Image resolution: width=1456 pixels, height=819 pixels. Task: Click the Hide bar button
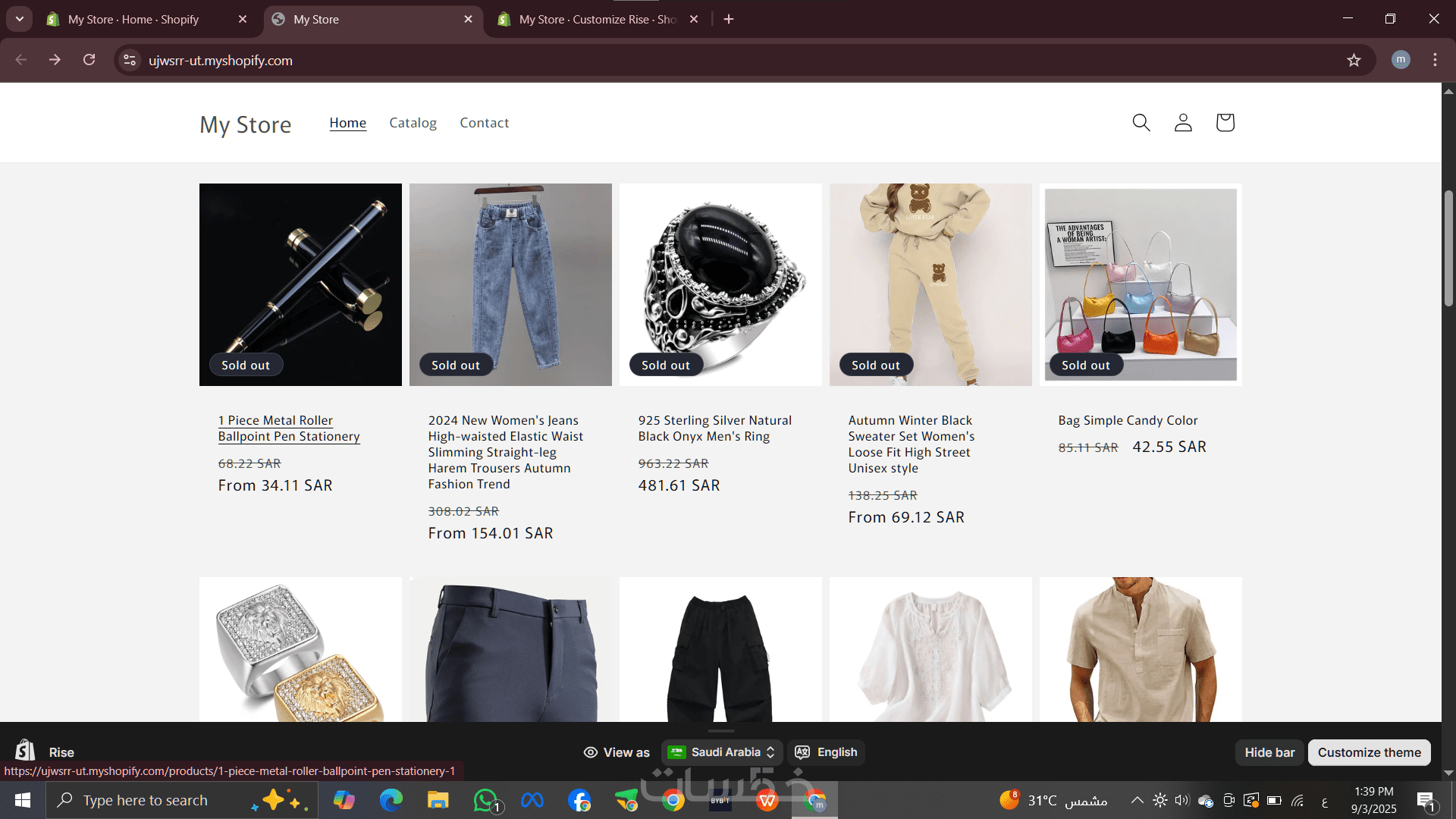[1269, 752]
